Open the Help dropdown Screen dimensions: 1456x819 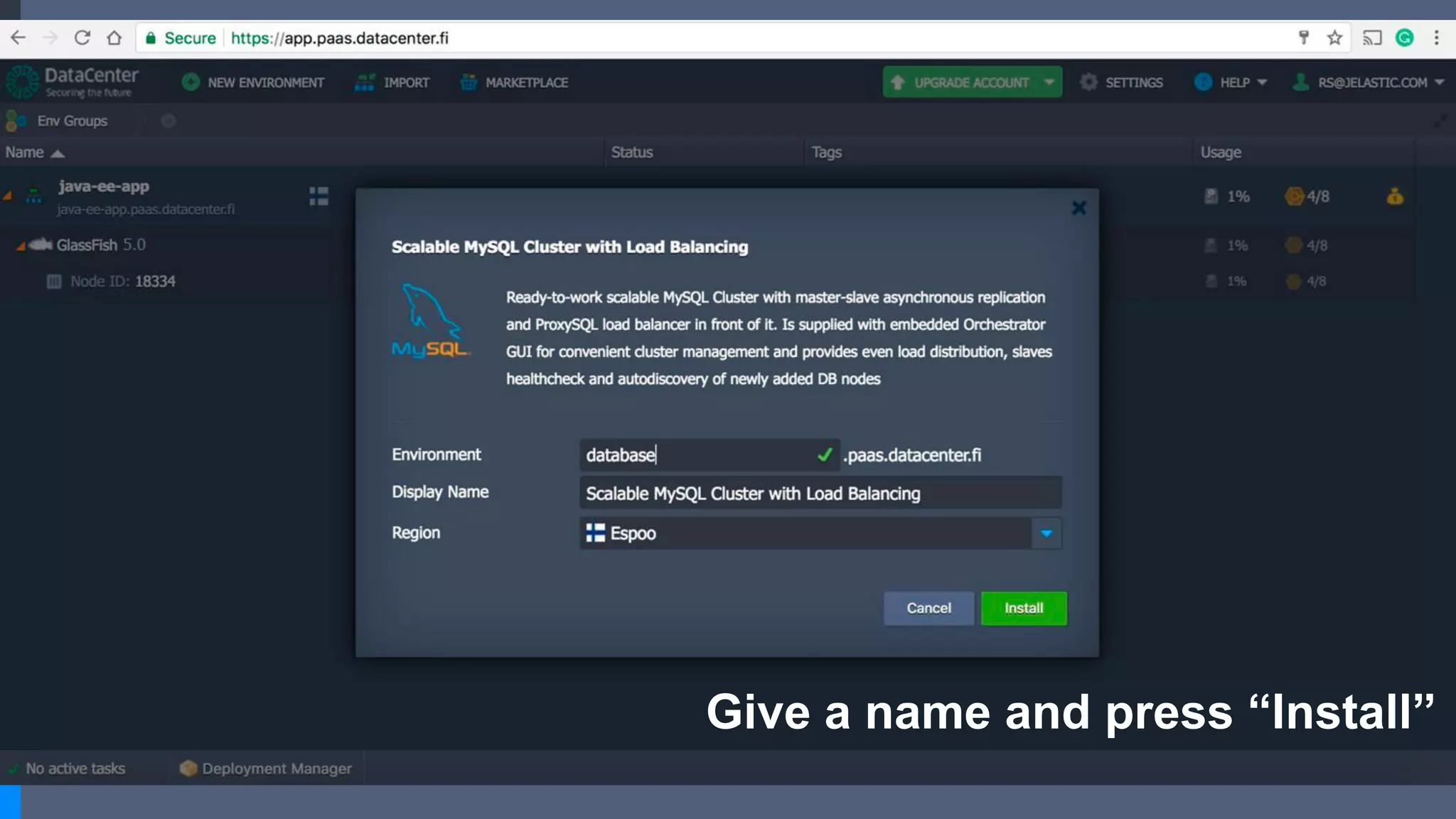tap(1231, 82)
